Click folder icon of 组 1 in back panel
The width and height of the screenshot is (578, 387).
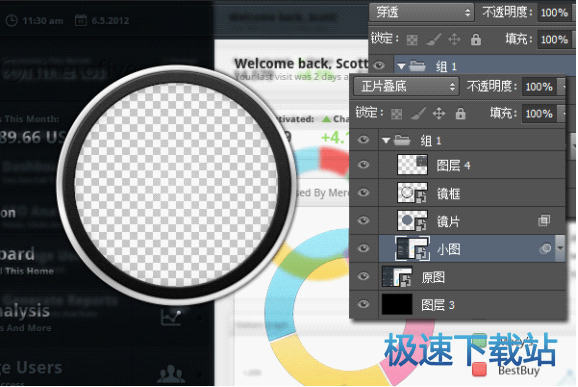417,66
